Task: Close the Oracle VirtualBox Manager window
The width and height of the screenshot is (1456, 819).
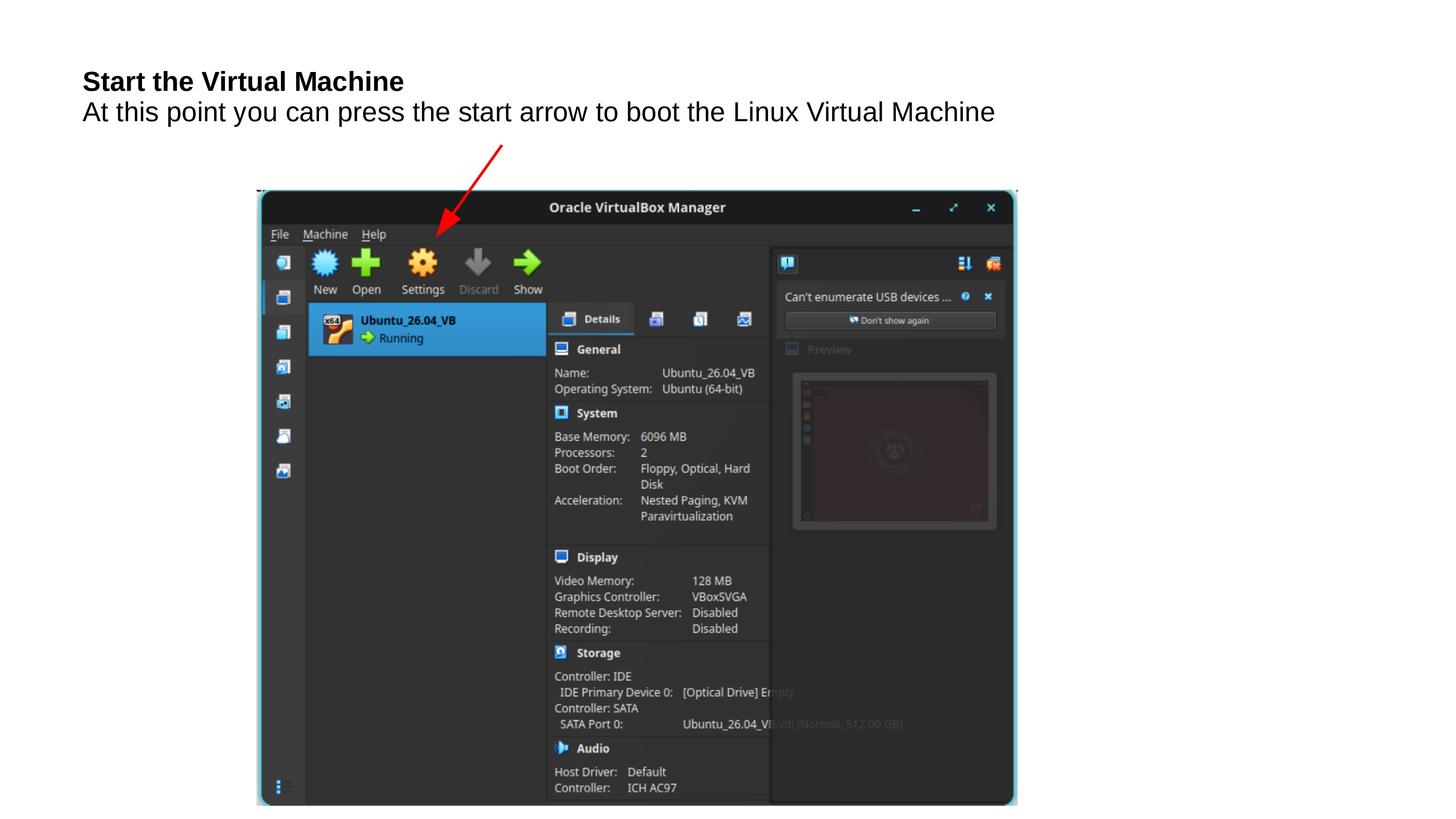Action: pyautogui.click(x=991, y=208)
